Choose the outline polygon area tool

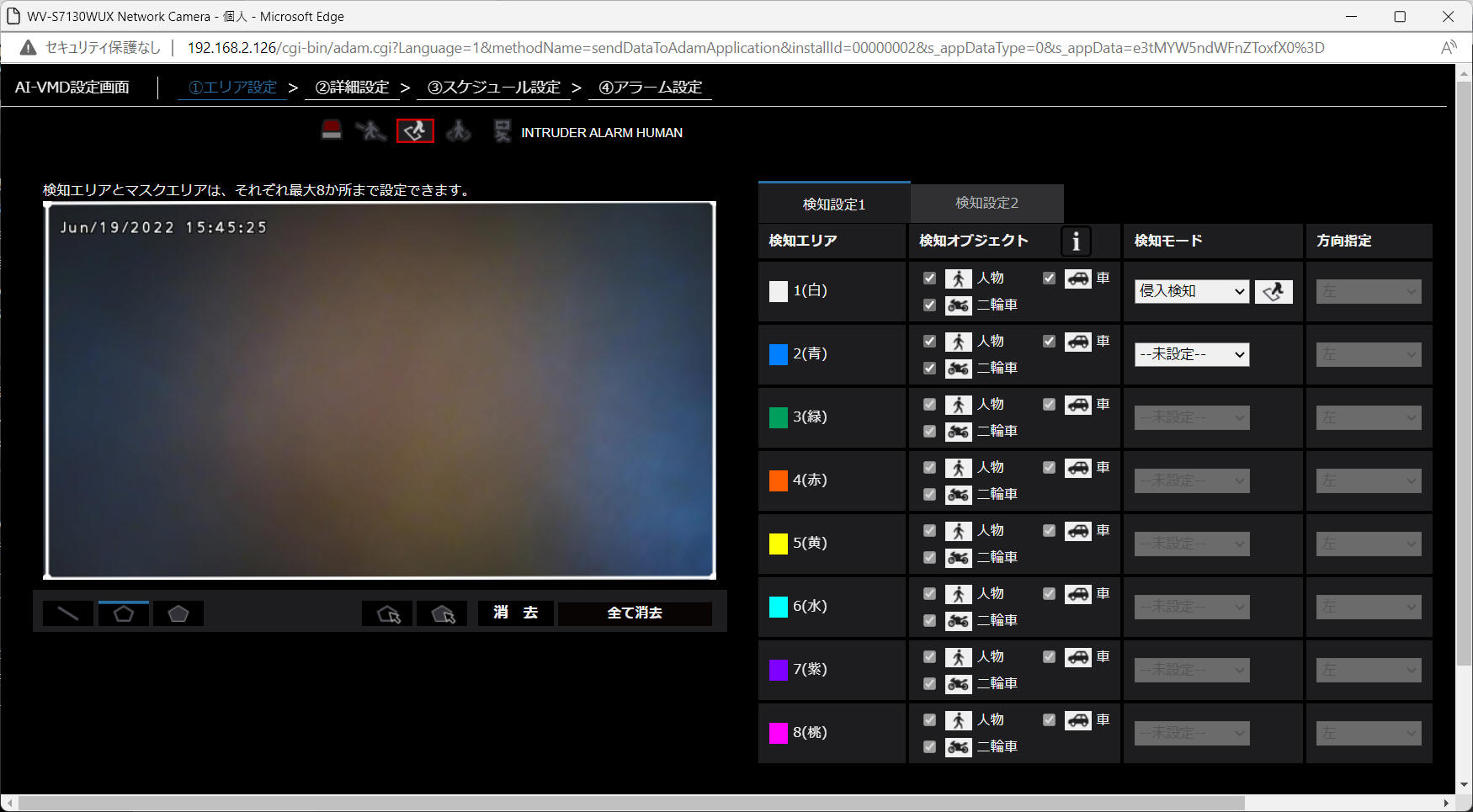click(124, 613)
